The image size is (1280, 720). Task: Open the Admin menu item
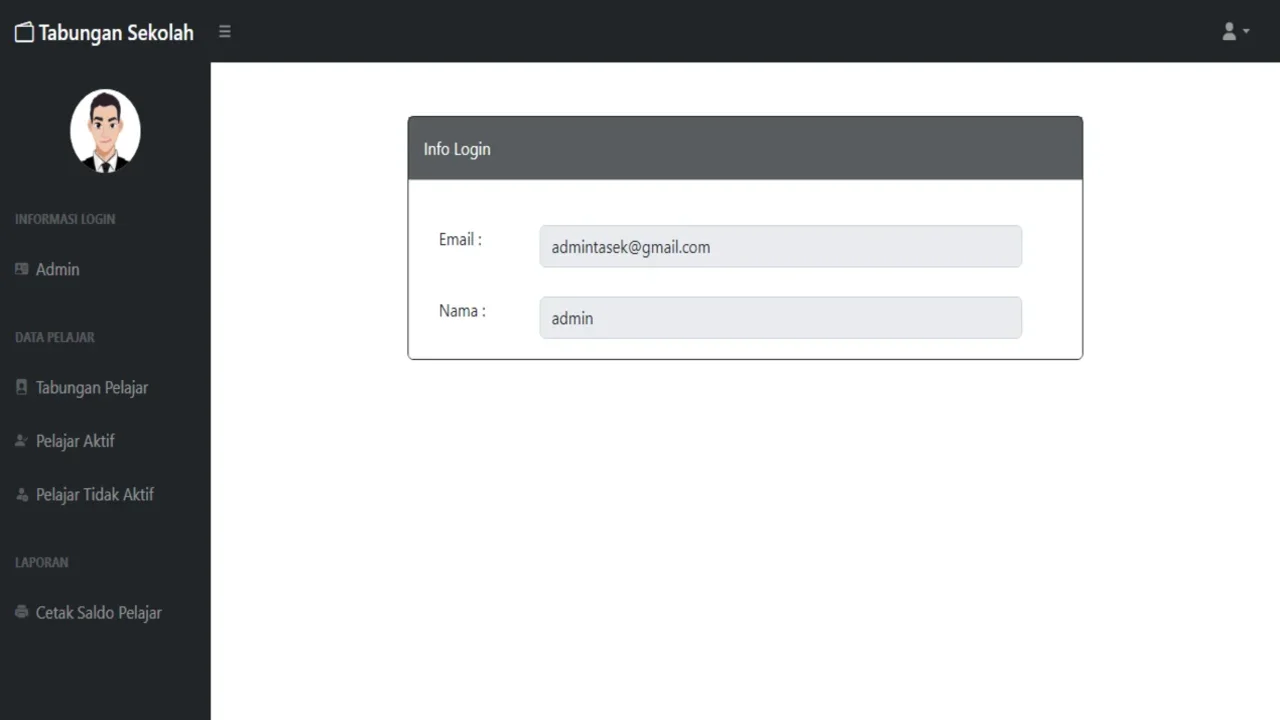click(x=58, y=269)
